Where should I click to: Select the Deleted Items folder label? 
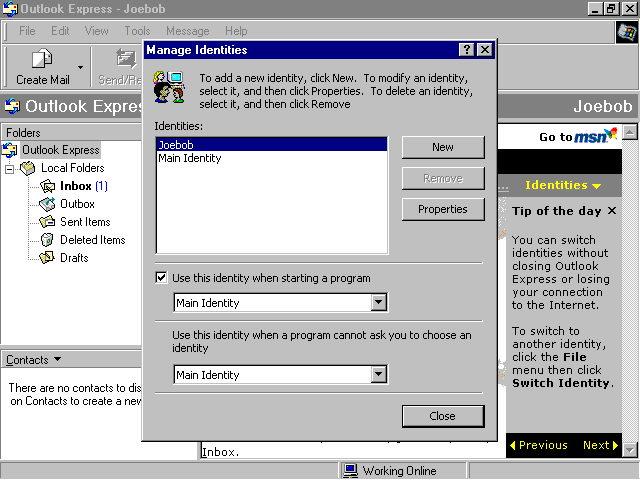coord(93,240)
